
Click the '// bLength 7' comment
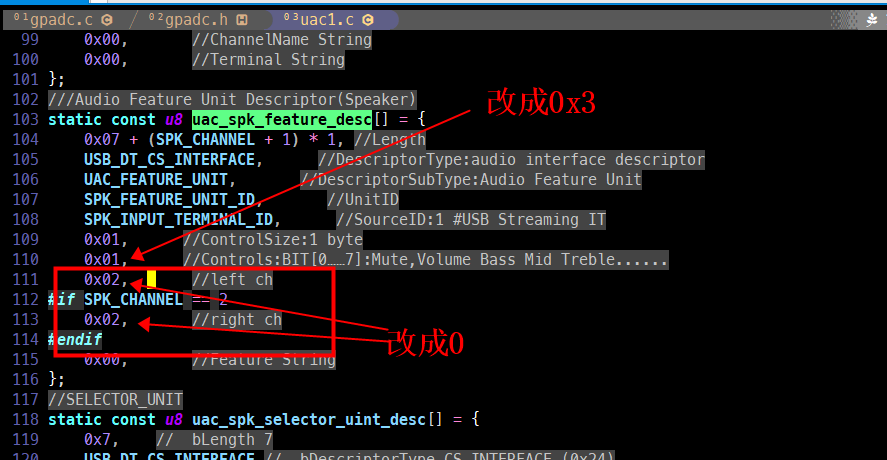(x=214, y=440)
